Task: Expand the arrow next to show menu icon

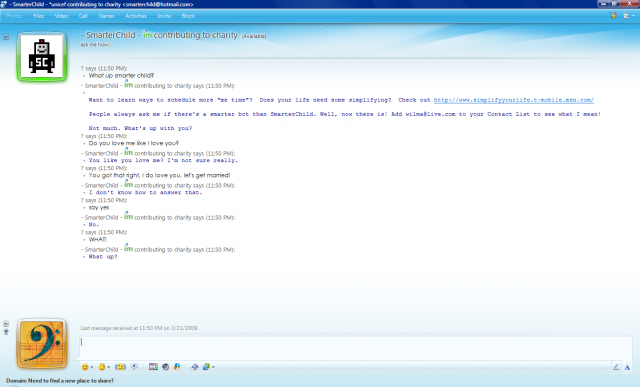Action: point(633,16)
